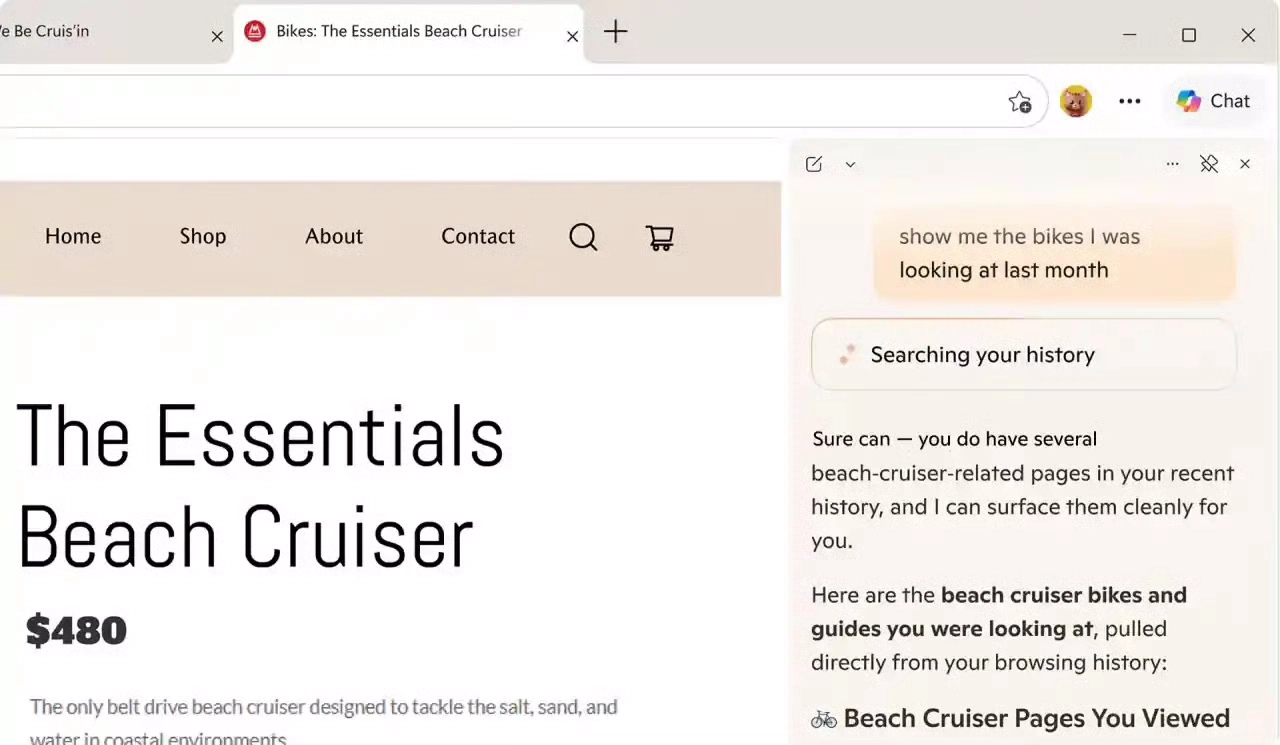Open the Contact page link

[x=478, y=236]
